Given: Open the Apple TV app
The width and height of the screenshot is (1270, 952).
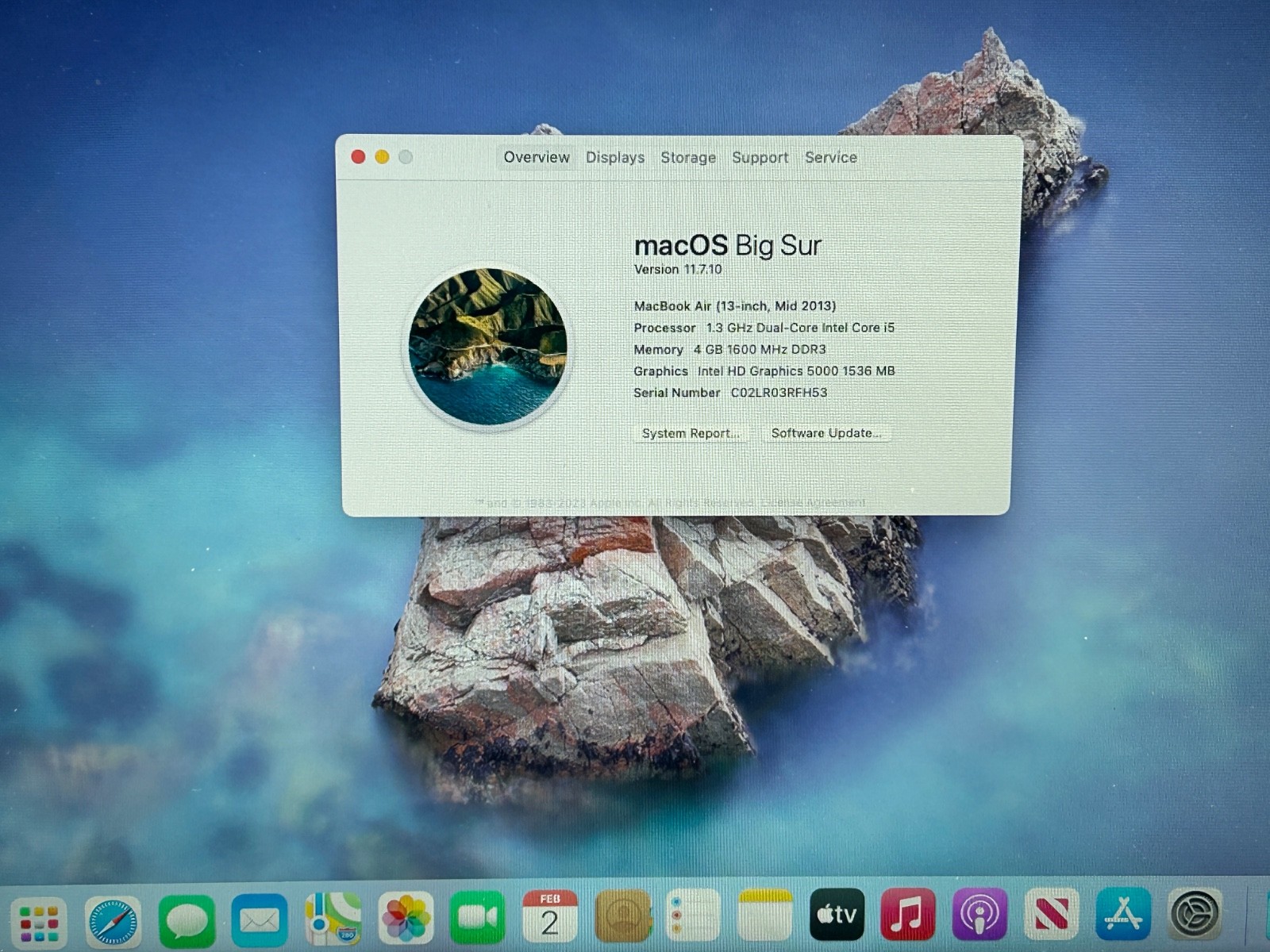Looking at the screenshot, I should 837,915.
